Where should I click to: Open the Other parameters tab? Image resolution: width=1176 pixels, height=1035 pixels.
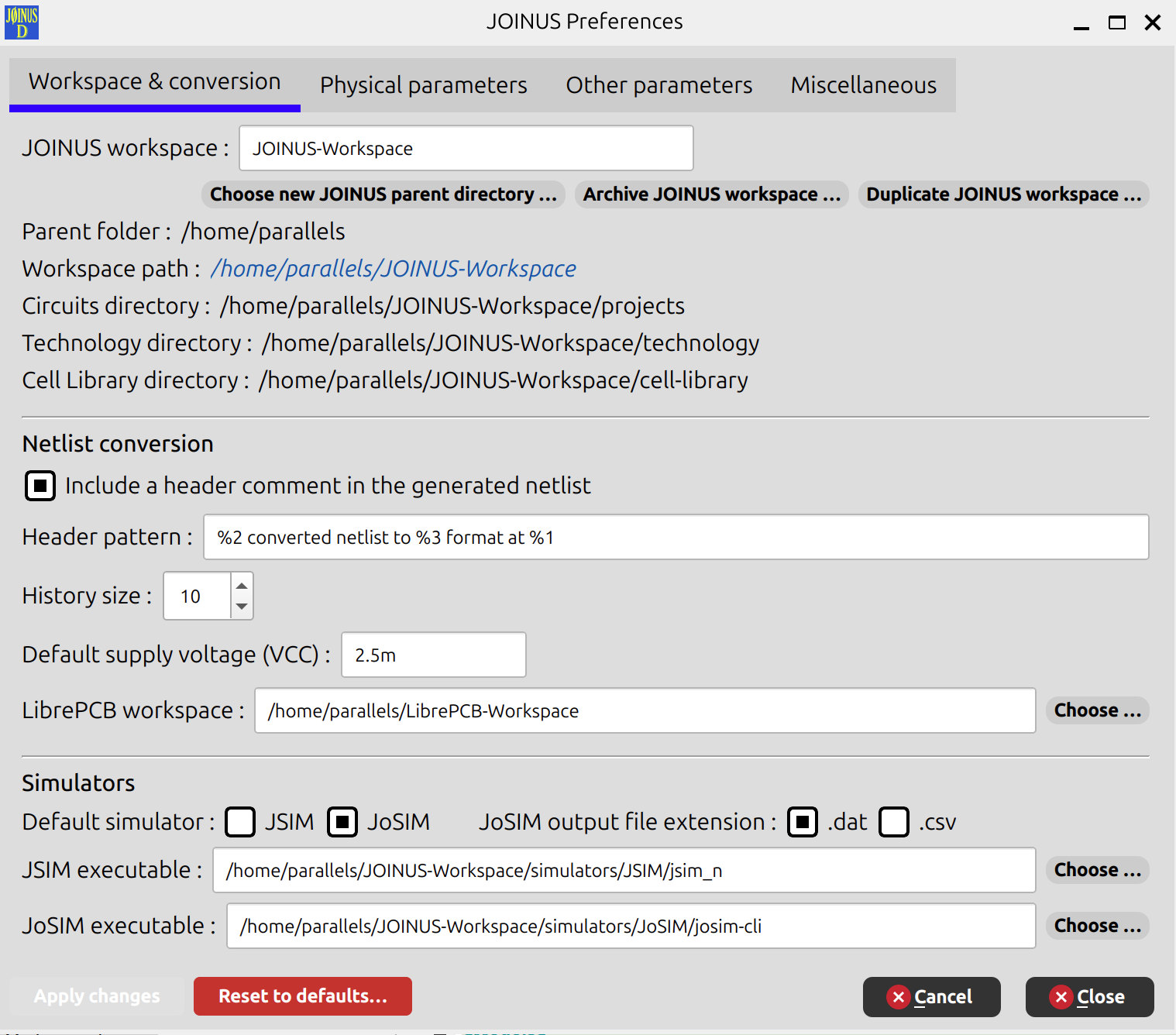coord(659,85)
